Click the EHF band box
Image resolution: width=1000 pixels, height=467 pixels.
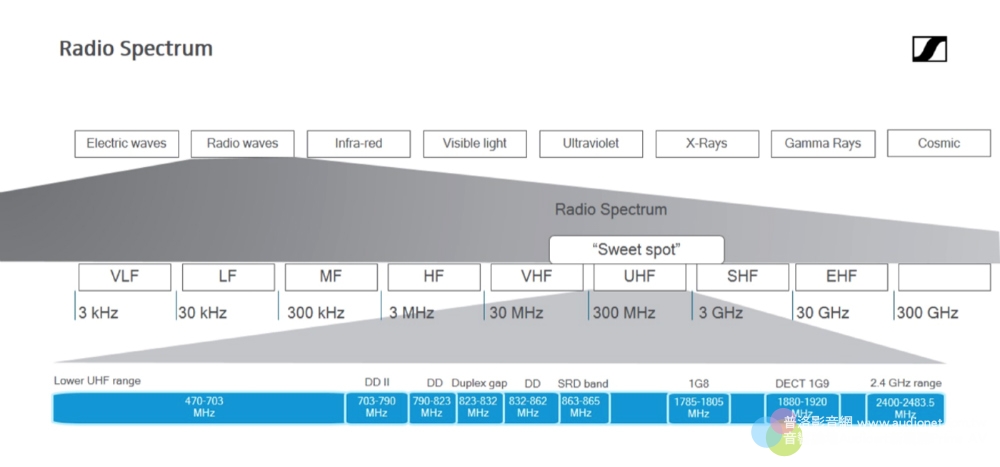point(841,277)
